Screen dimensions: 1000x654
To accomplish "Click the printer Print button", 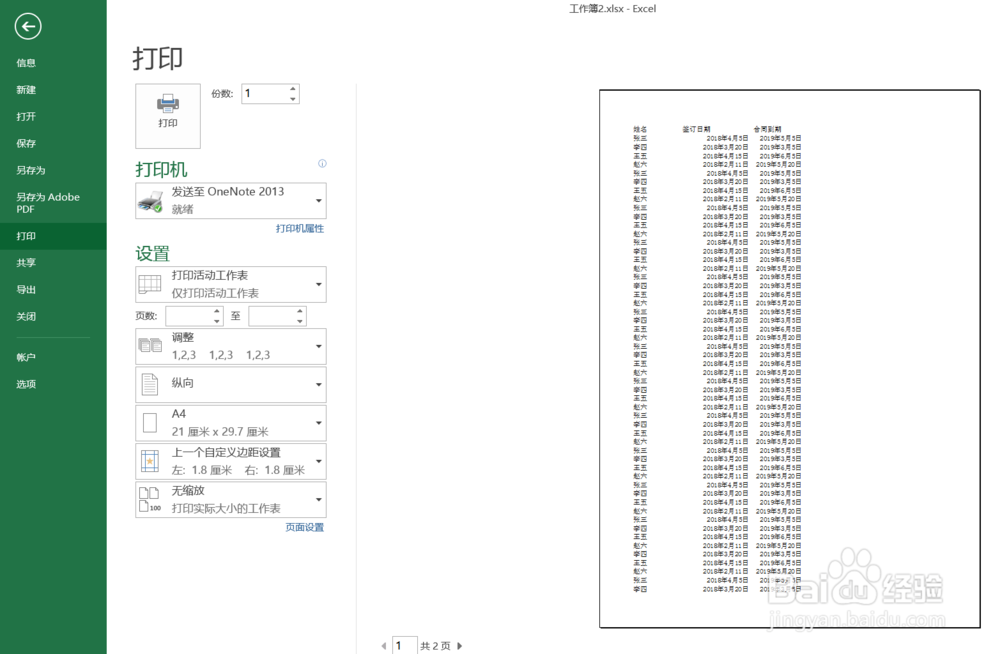I will 168,115.
